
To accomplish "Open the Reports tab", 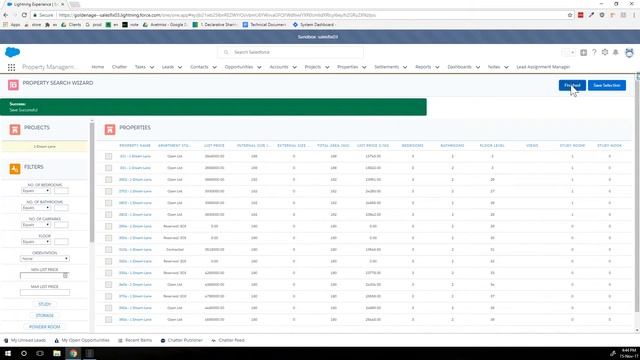I will click(423, 67).
